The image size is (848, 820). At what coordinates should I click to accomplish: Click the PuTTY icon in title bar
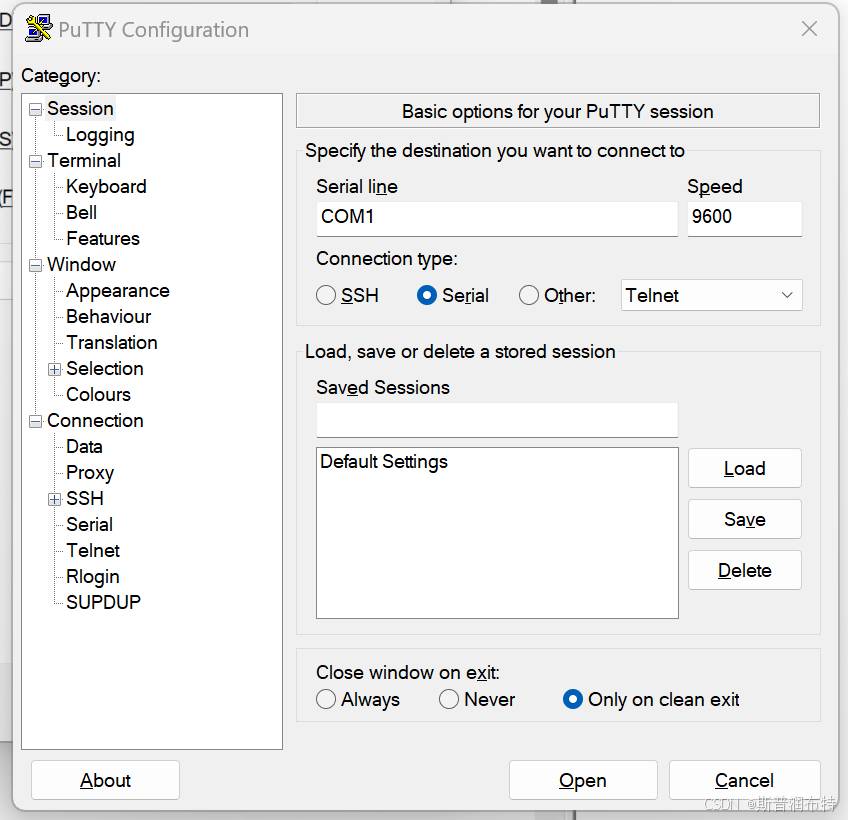click(39, 28)
